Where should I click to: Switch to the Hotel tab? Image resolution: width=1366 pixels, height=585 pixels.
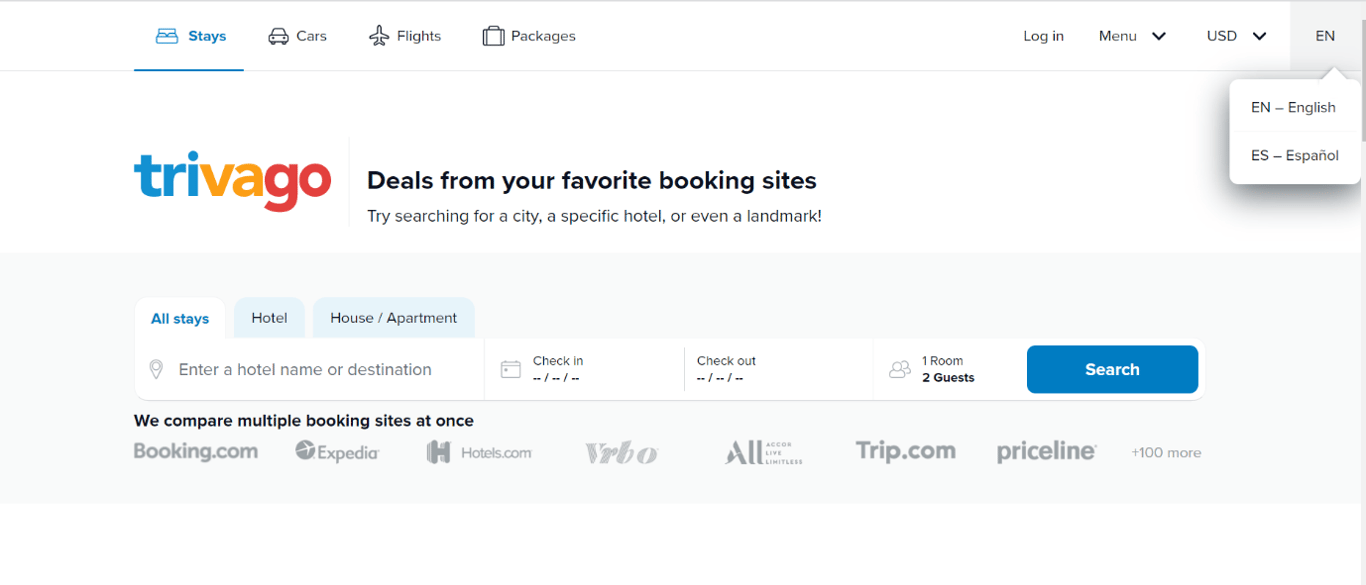pyautogui.click(x=269, y=318)
